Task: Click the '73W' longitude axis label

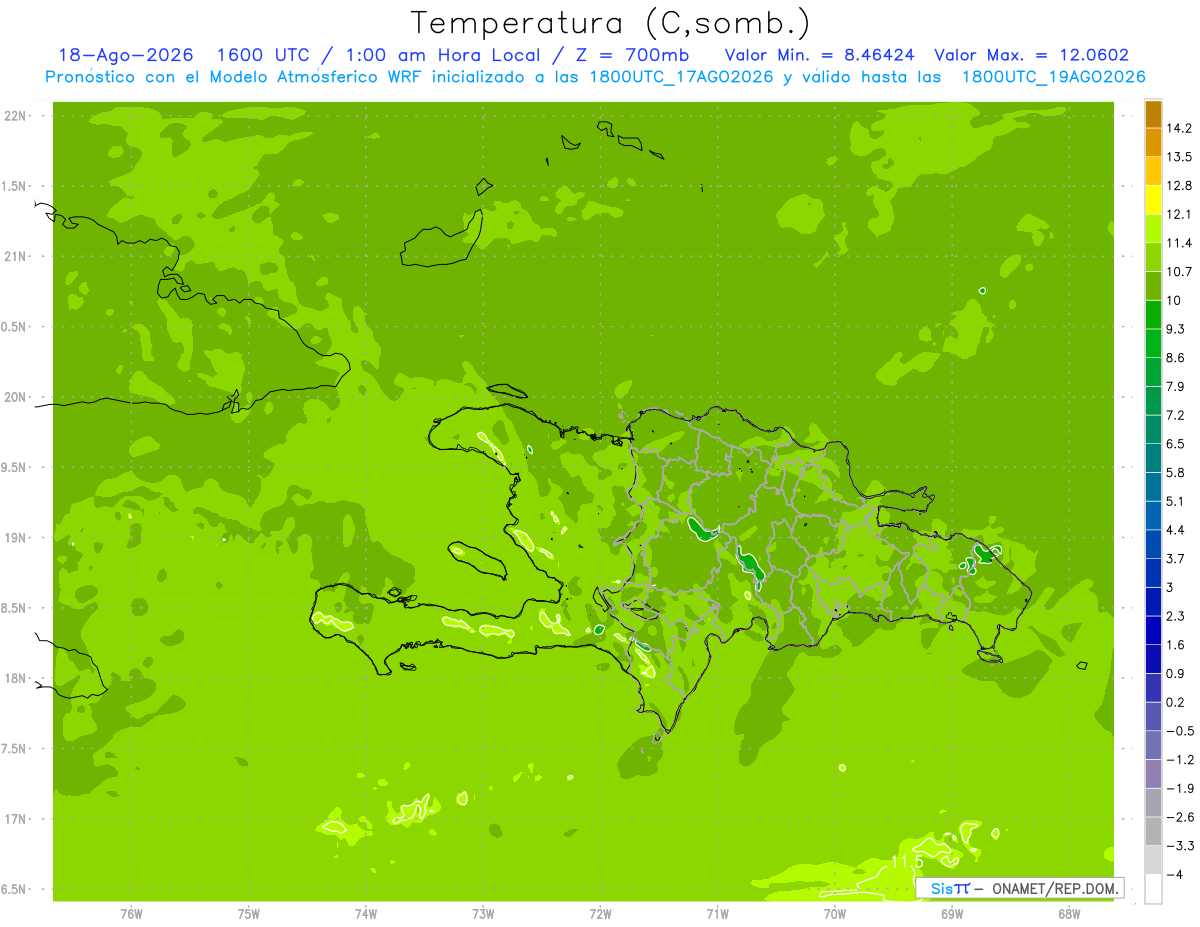Action: (483, 913)
